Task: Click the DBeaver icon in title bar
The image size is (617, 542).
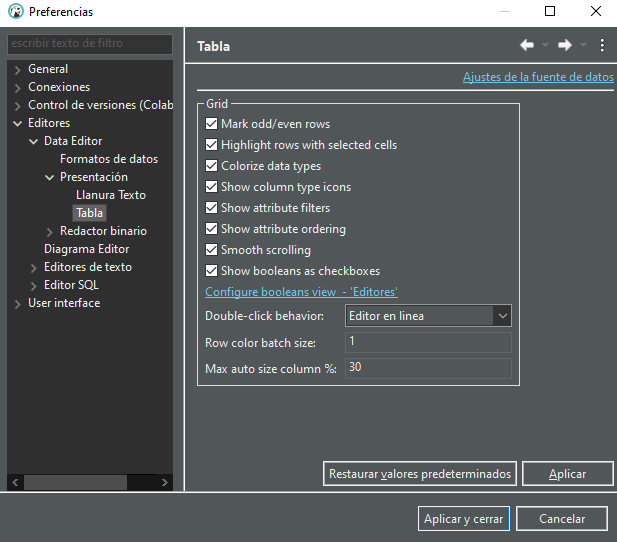Action: (16, 11)
